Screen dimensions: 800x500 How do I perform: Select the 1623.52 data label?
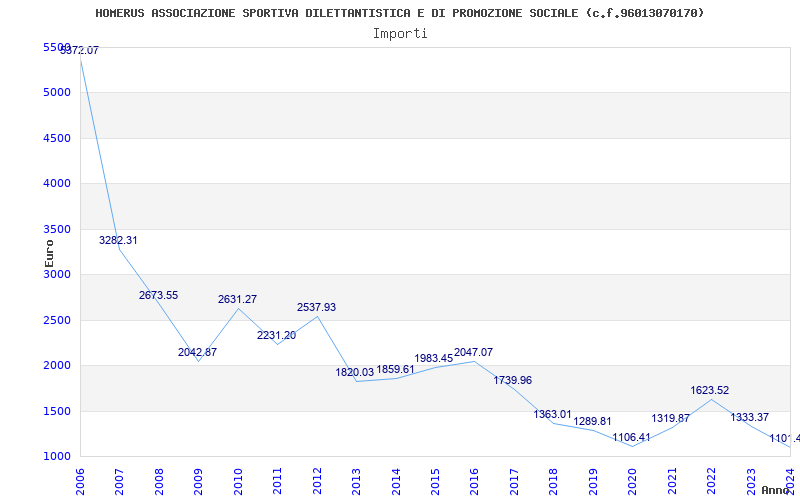click(710, 390)
